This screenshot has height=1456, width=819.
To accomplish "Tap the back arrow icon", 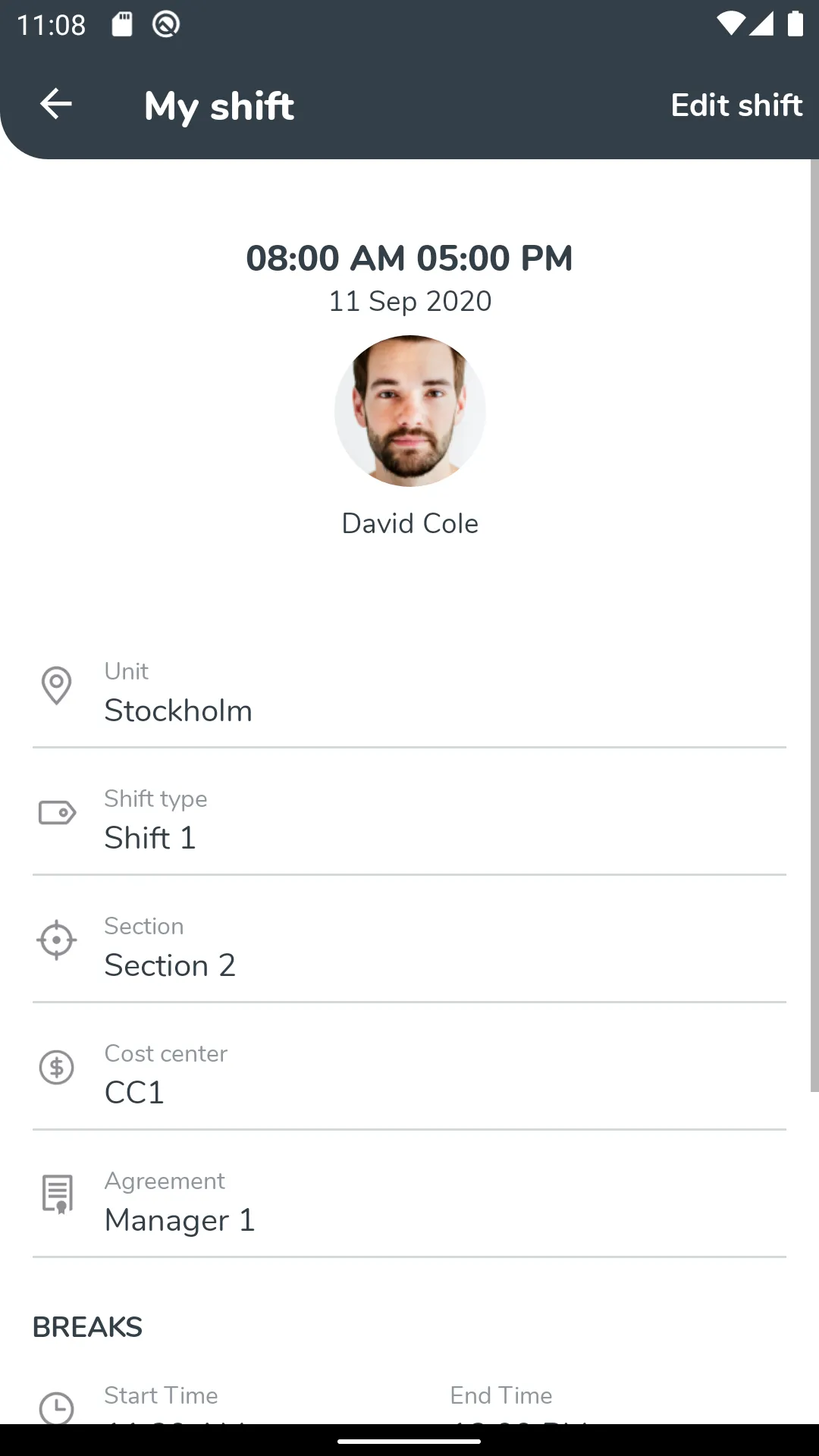I will pos(56,104).
